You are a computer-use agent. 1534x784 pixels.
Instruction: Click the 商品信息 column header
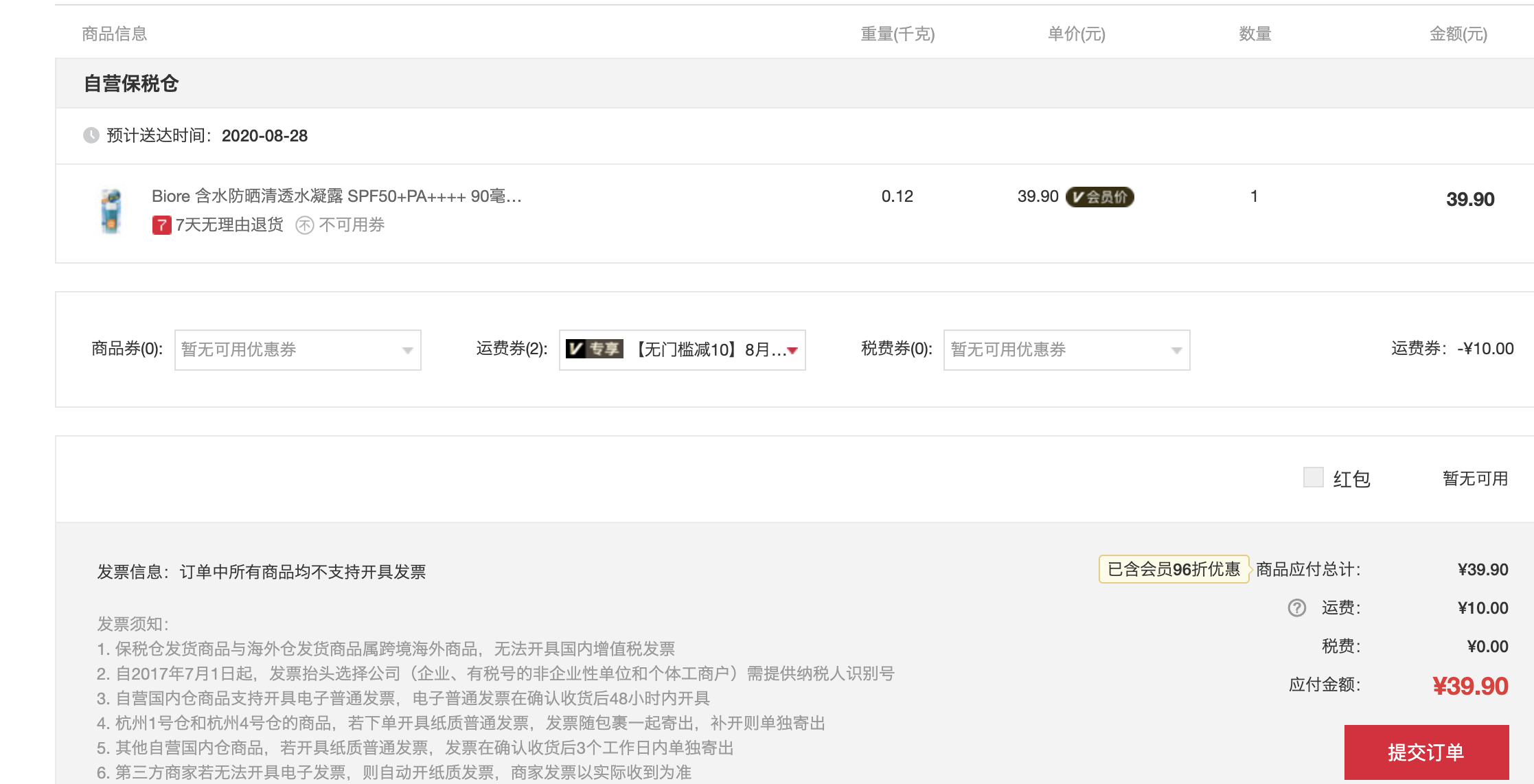(115, 34)
